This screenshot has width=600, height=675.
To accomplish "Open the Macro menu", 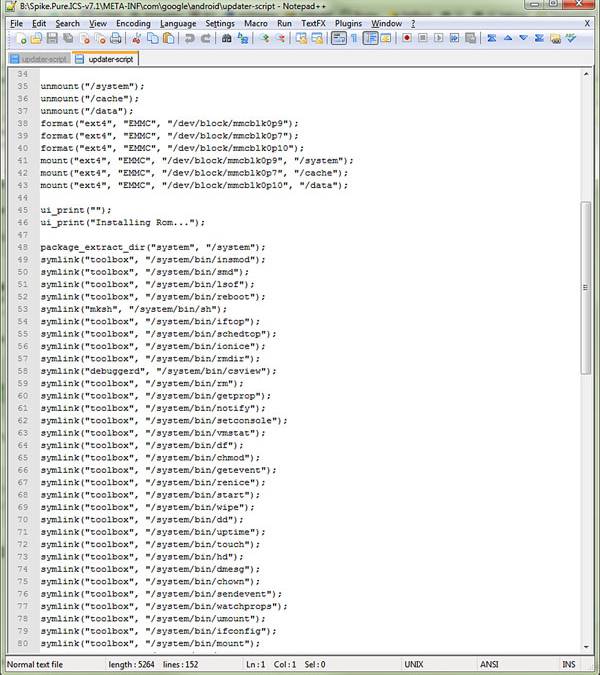I will 256,24.
